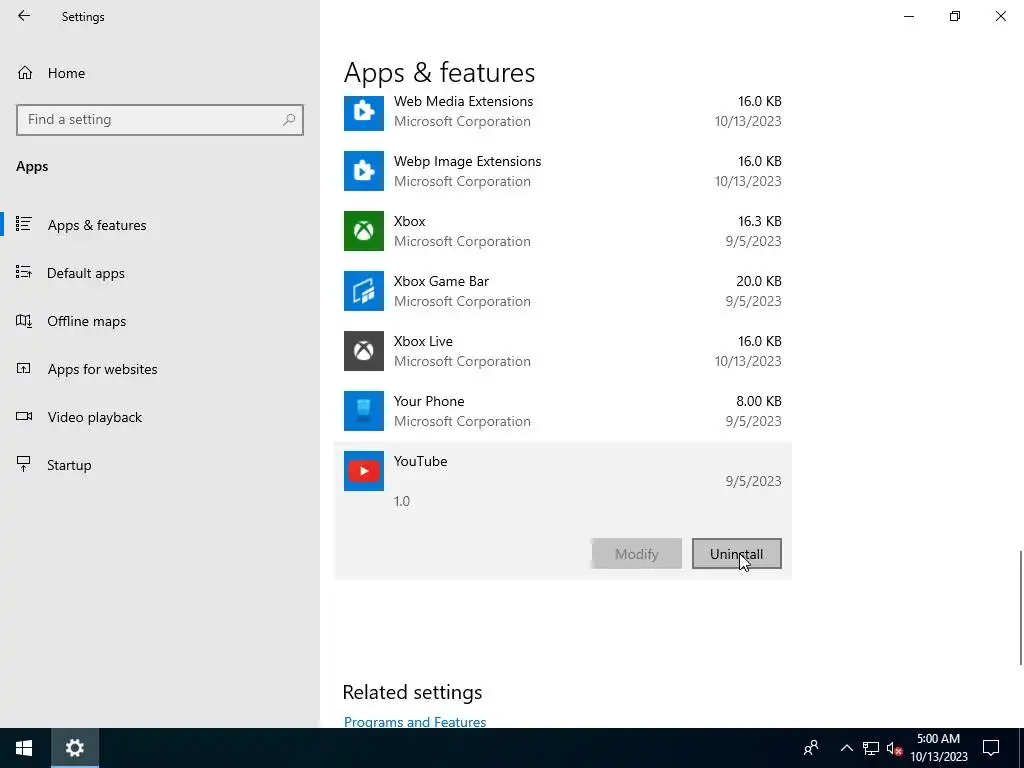1024x768 pixels.
Task: Click the Default apps icon
Action: click(x=24, y=272)
